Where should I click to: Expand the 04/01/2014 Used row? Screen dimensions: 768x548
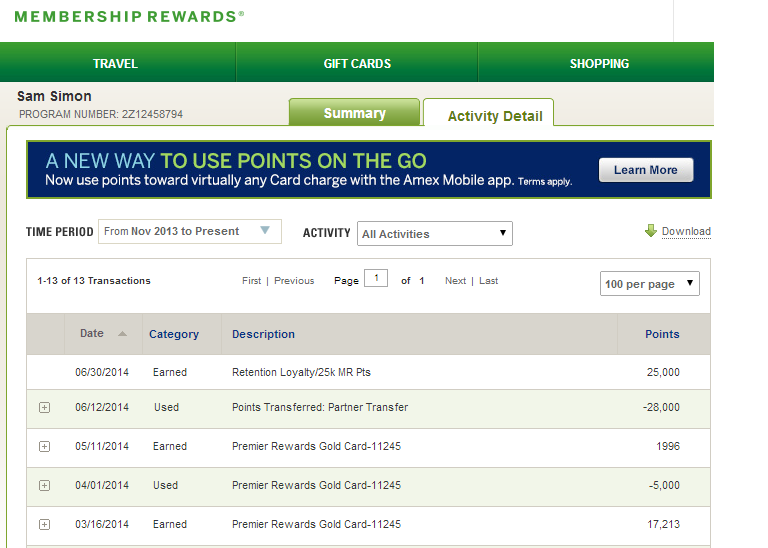click(45, 485)
